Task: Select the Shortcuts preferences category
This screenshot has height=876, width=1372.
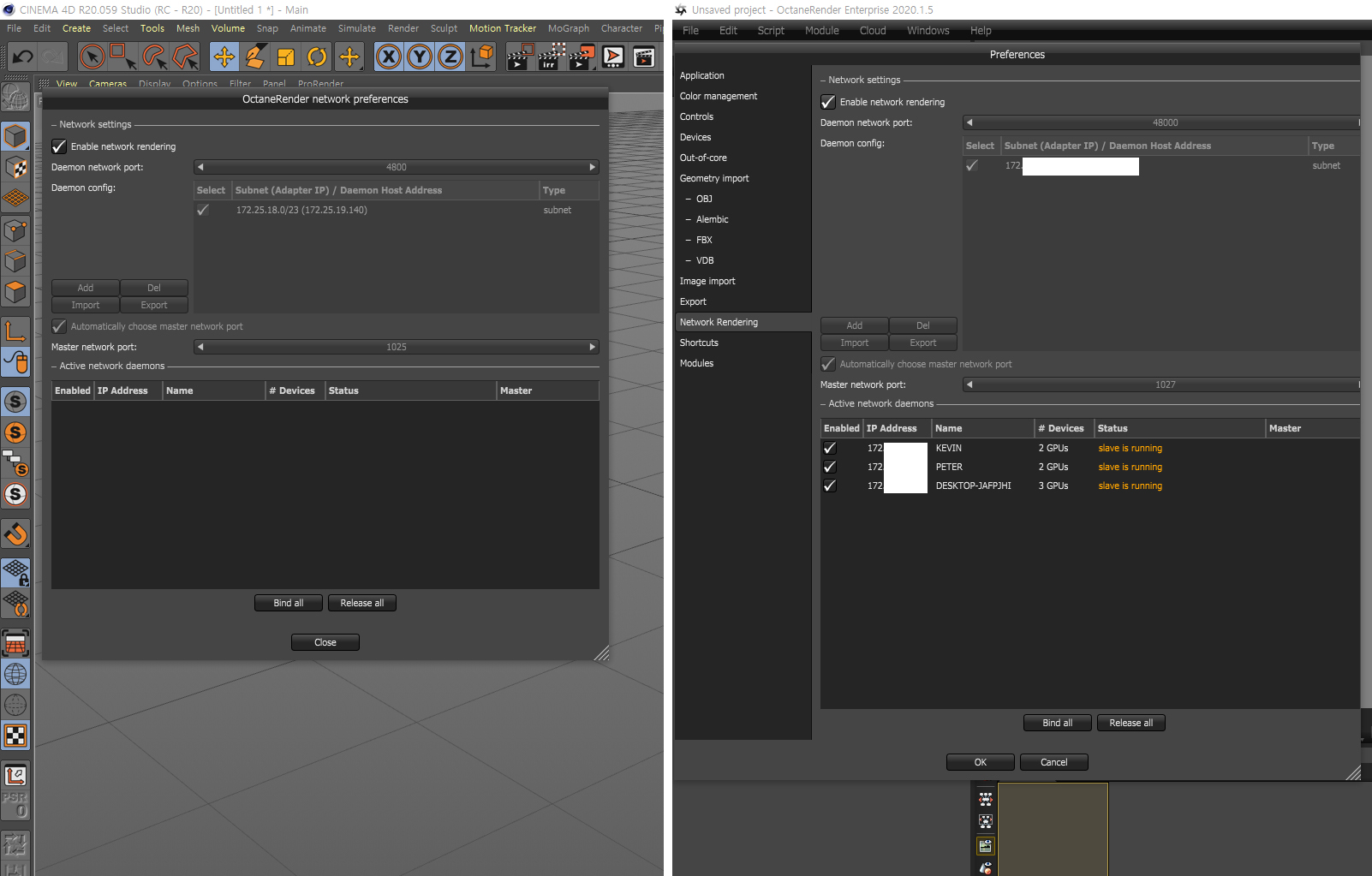Action: click(x=699, y=343)
